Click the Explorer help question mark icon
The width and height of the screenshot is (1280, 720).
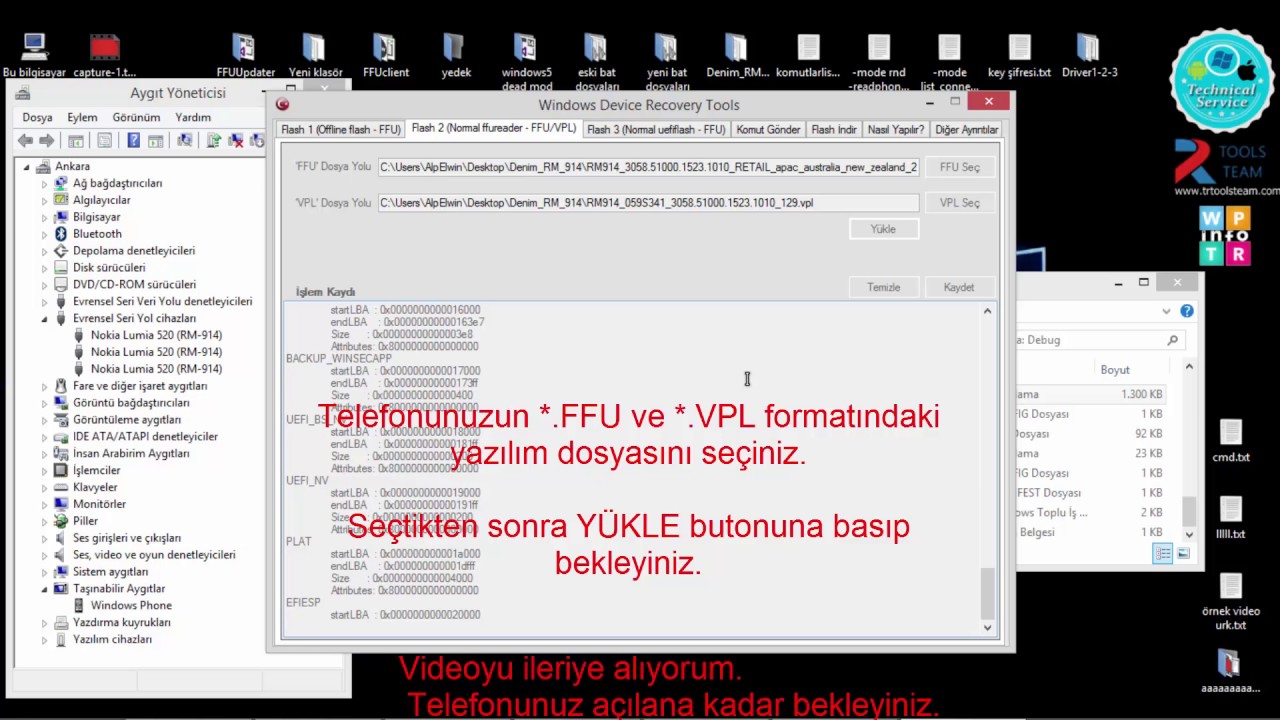click(x=1187, y=311)
